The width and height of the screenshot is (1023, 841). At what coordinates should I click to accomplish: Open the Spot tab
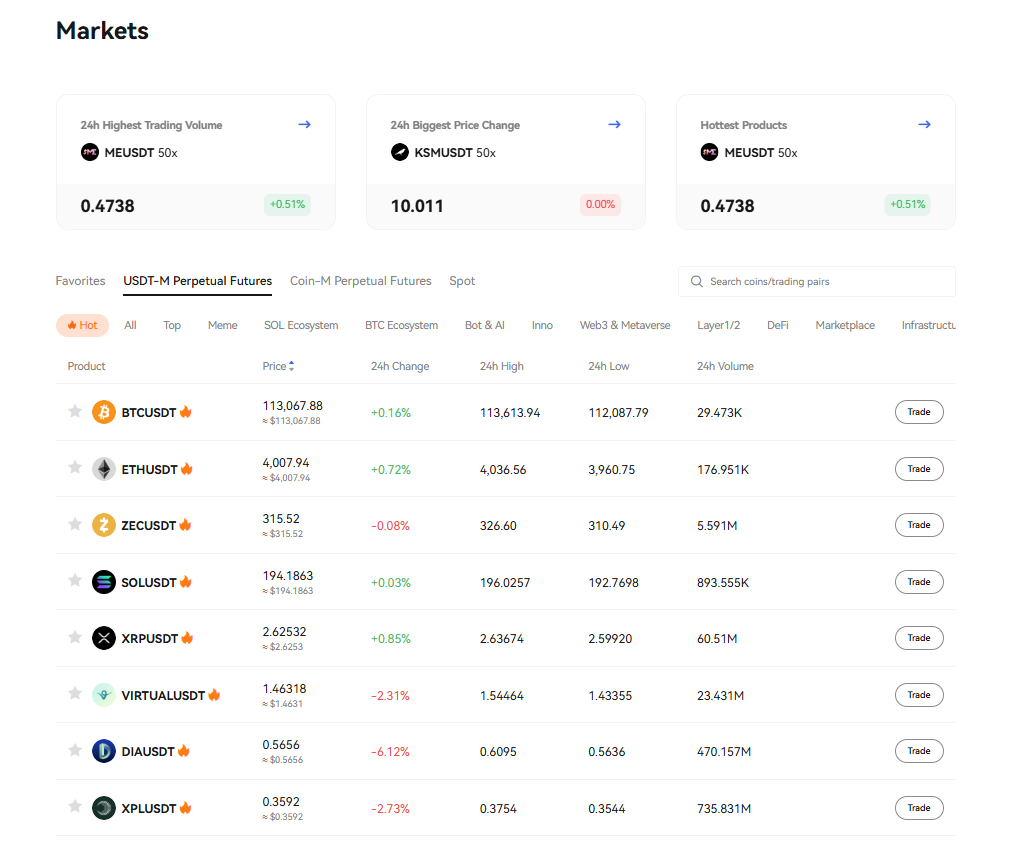[462, 281]
